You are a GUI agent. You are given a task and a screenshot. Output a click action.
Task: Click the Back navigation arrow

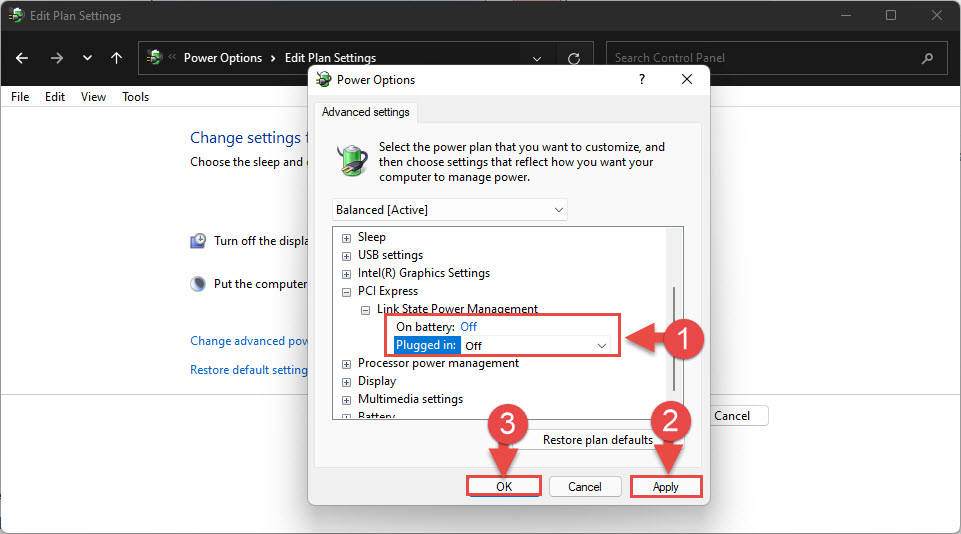[x=22, y=58]
